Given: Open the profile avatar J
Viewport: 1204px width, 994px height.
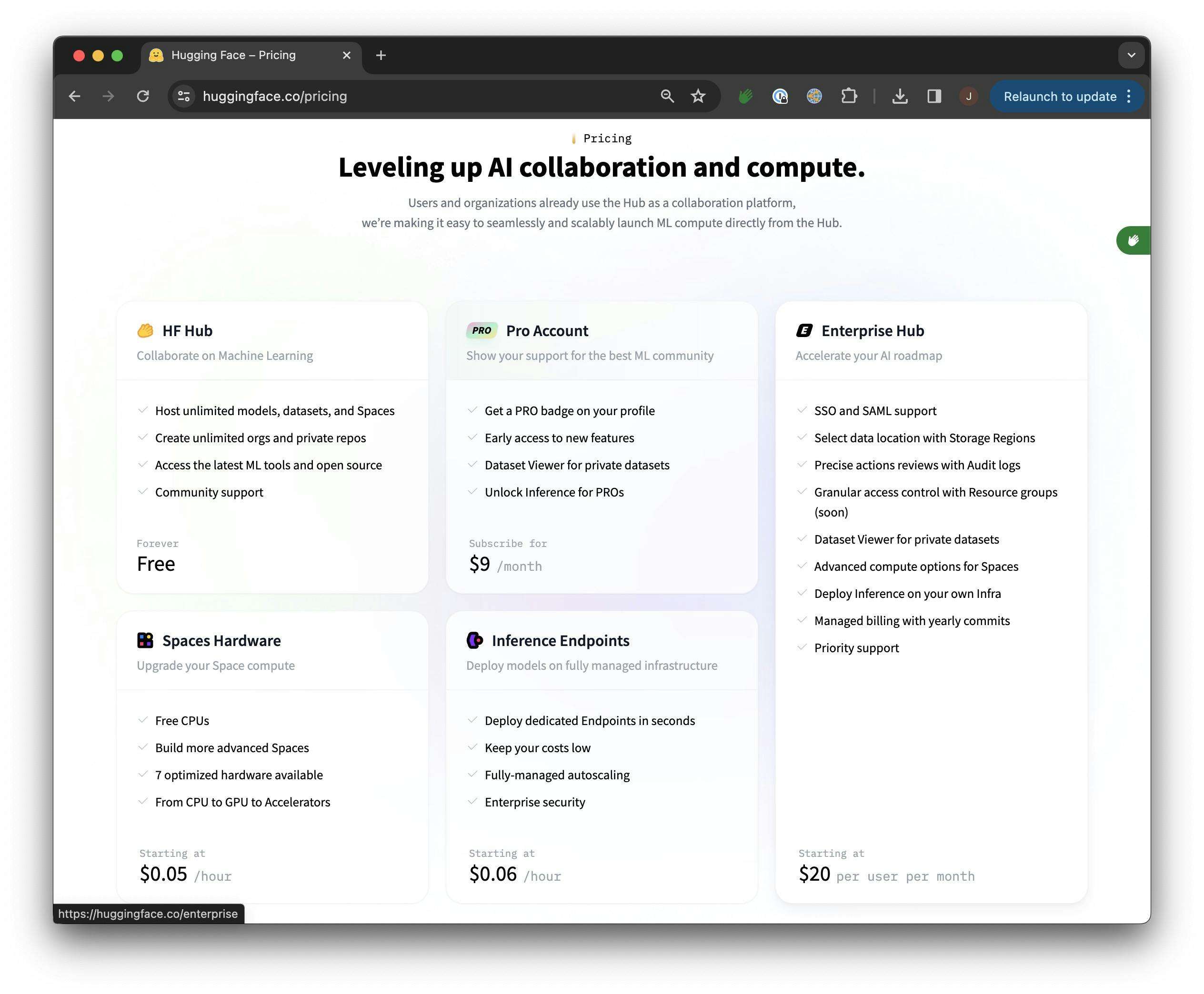Looking at the screenshot, I should coord(968,96).
